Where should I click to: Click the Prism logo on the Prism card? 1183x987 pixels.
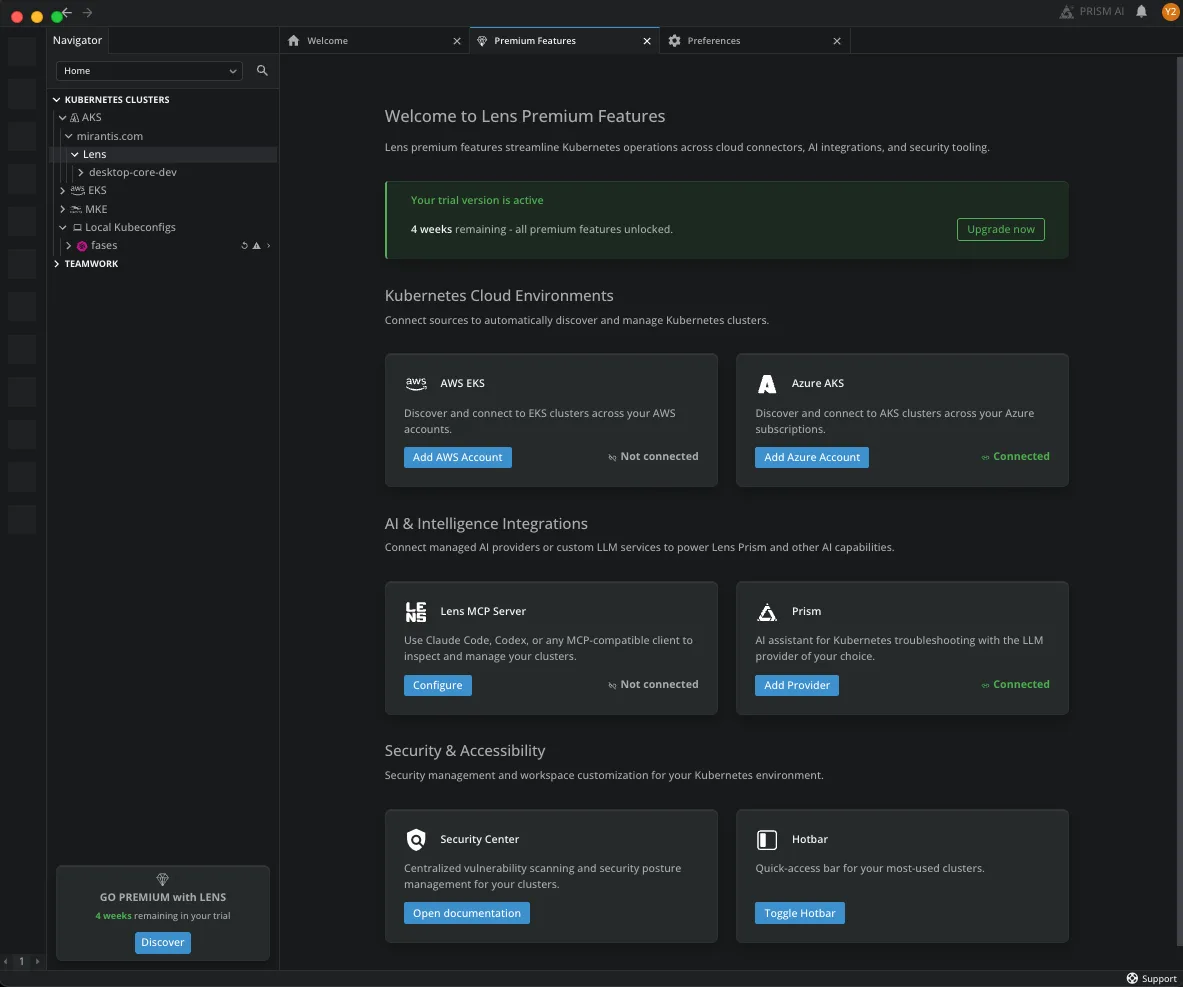click(767, 612)
